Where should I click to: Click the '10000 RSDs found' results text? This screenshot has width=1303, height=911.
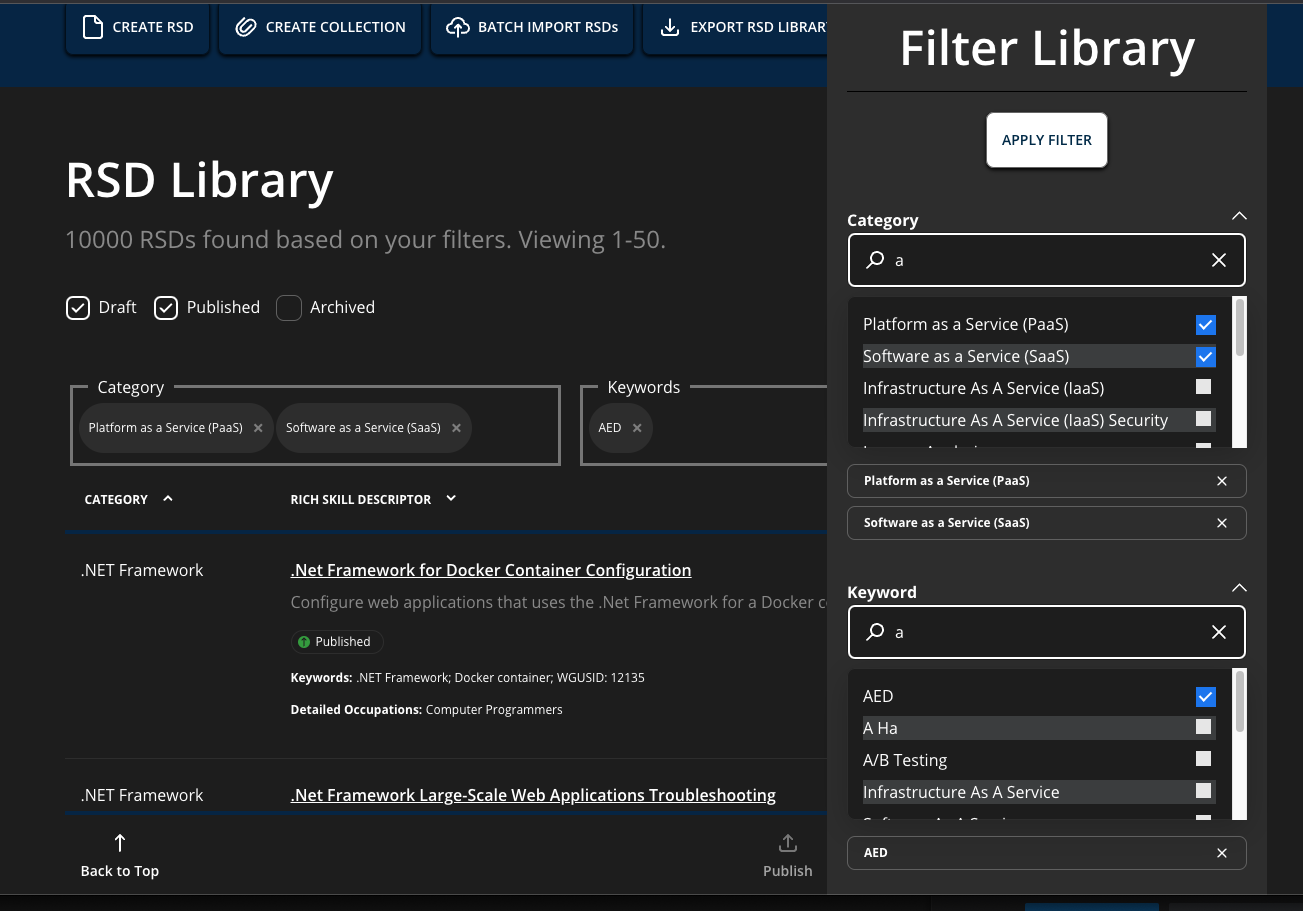pyautogui.click(x=365, y=240)
